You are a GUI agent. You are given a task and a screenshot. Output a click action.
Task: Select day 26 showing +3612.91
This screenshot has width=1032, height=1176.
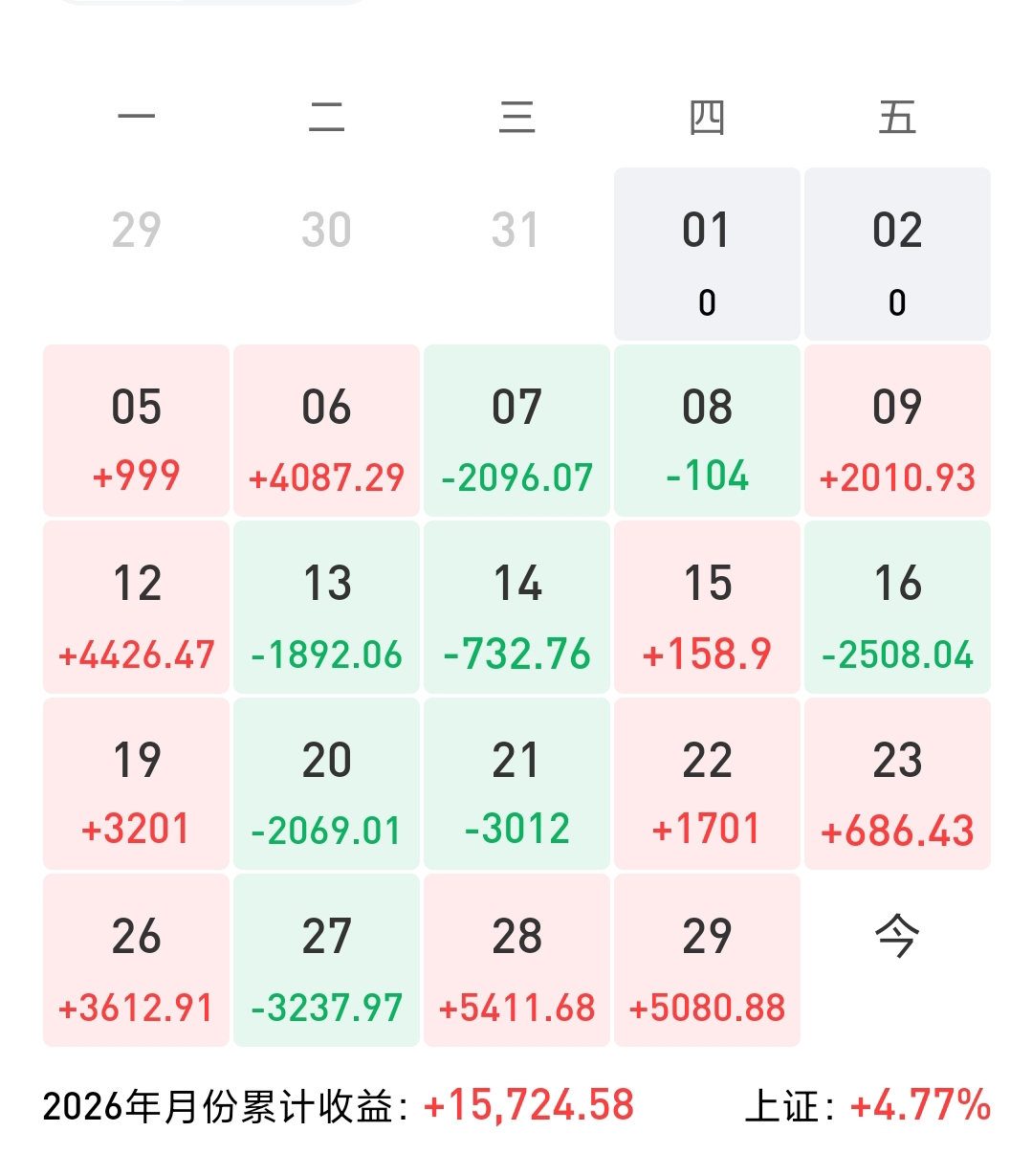(x=136, y=960)
